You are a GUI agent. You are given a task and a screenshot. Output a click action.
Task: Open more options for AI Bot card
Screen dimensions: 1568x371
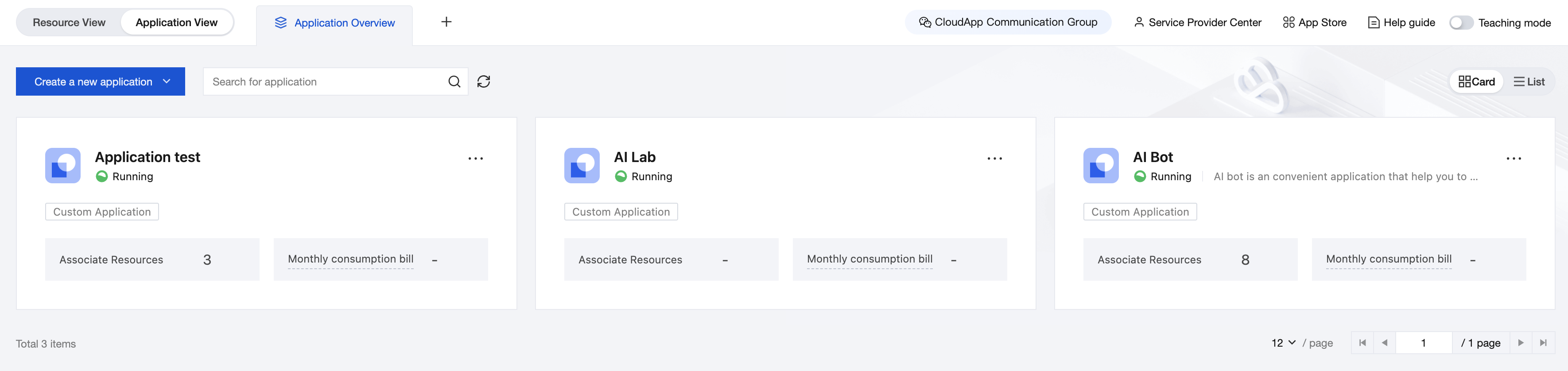[1513, 158]
